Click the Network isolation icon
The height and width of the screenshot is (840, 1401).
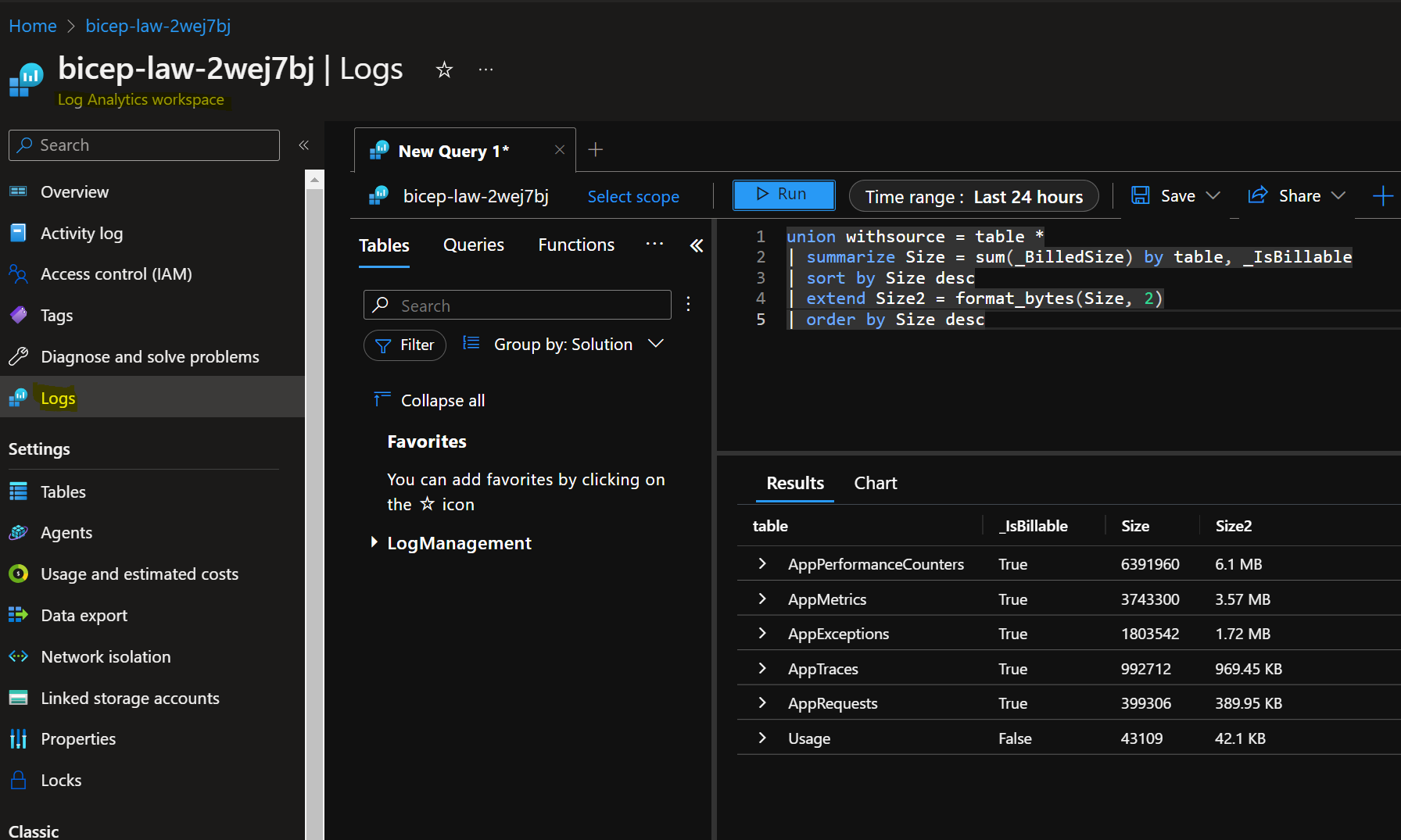18,656
